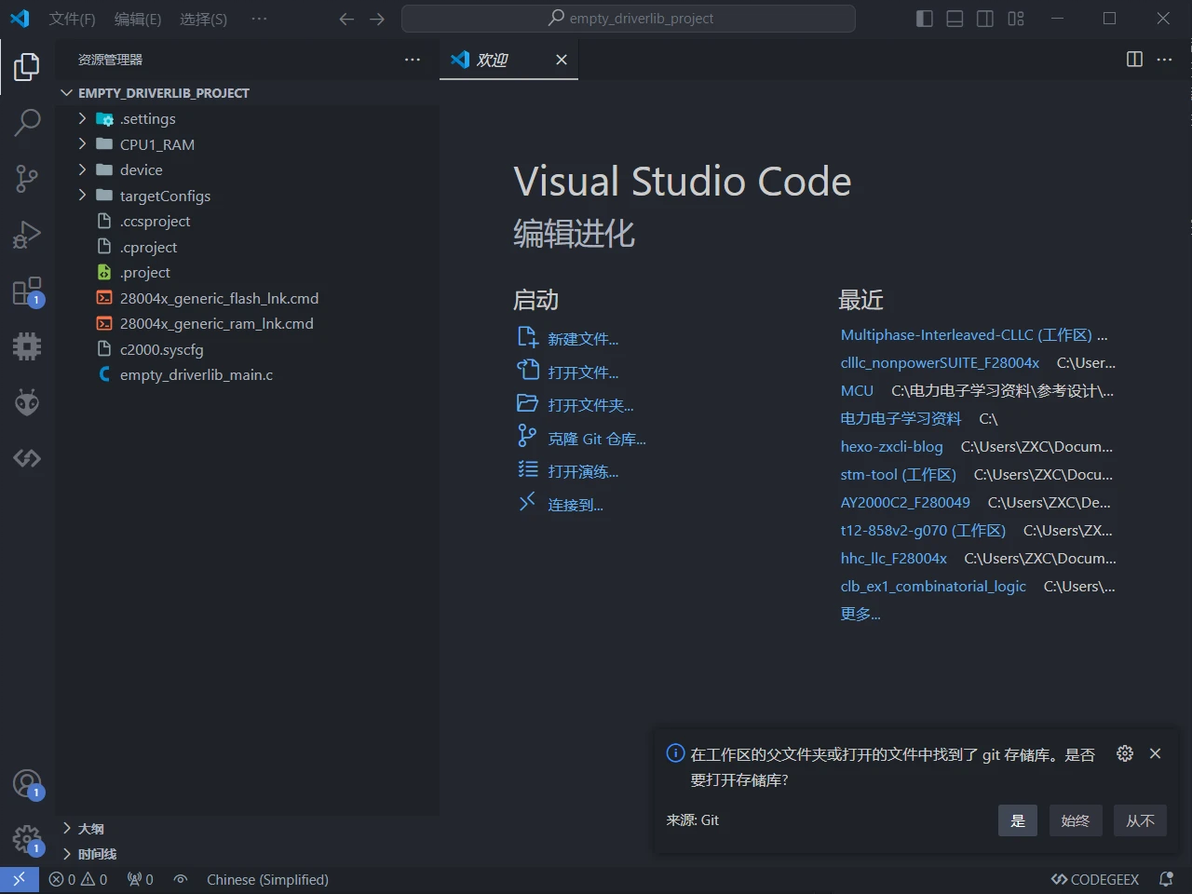This screenshot has height=894, width=1192.
Task: Open the Search view in activity bar
Action: pyautogui.click(x=27, y=123)
